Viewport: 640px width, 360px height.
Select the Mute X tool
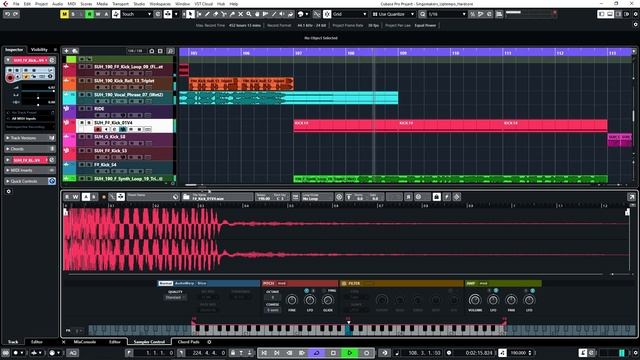pyautogui.click(x=240, y=14)
